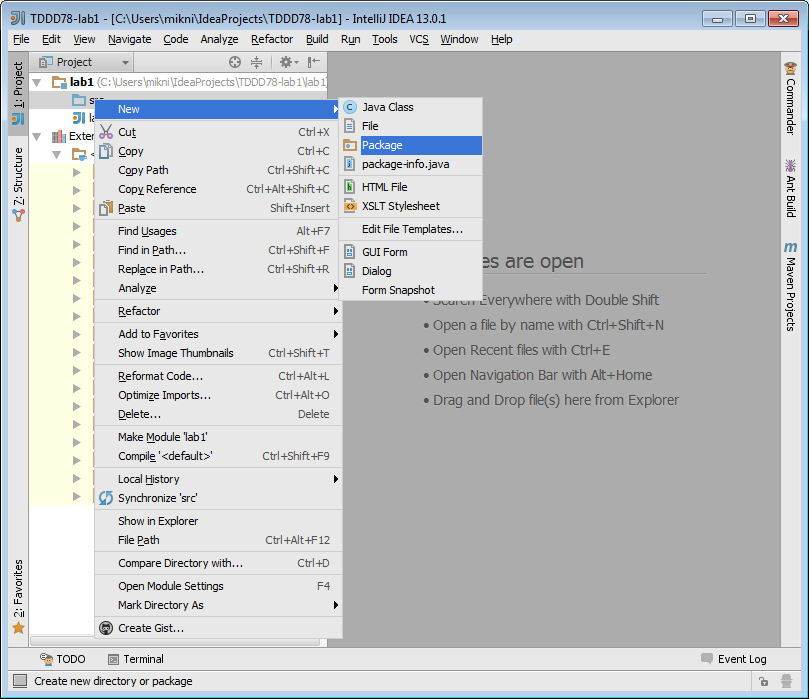Click the lab1 module folder icon
The image size is (809, 699).
coord(59,82)
